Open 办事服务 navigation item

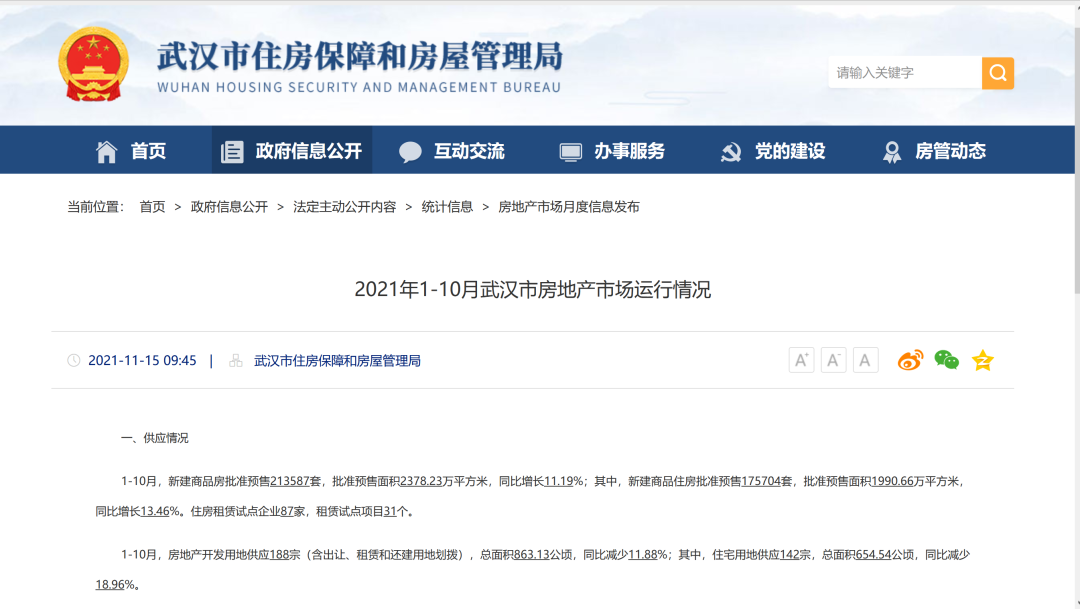(x=612, y=151)
